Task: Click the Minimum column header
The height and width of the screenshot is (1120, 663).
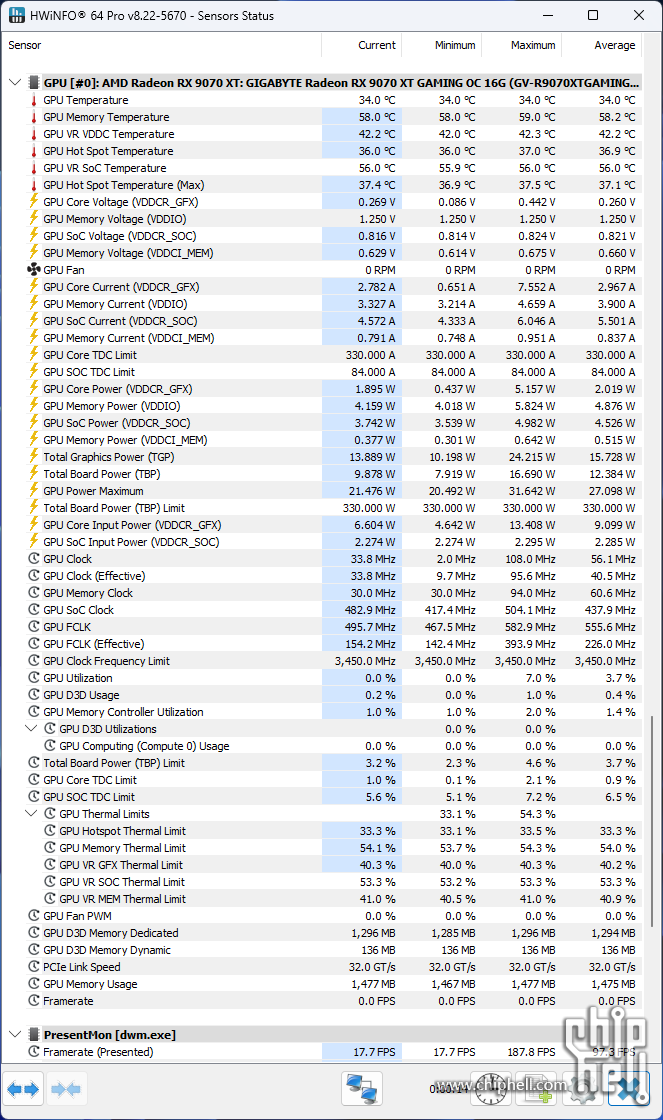Action: 442,45
